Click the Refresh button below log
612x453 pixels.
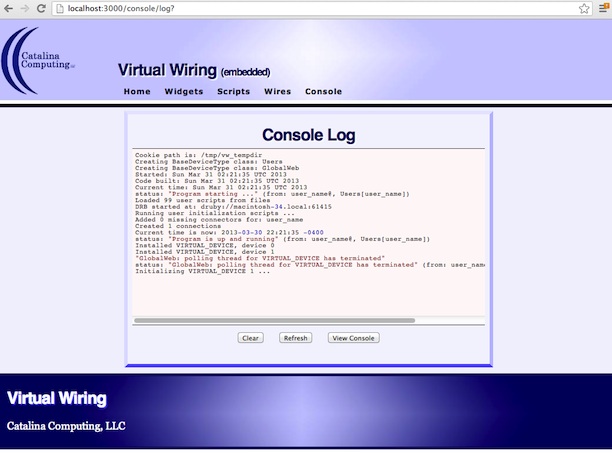click(x=295, y=338)
